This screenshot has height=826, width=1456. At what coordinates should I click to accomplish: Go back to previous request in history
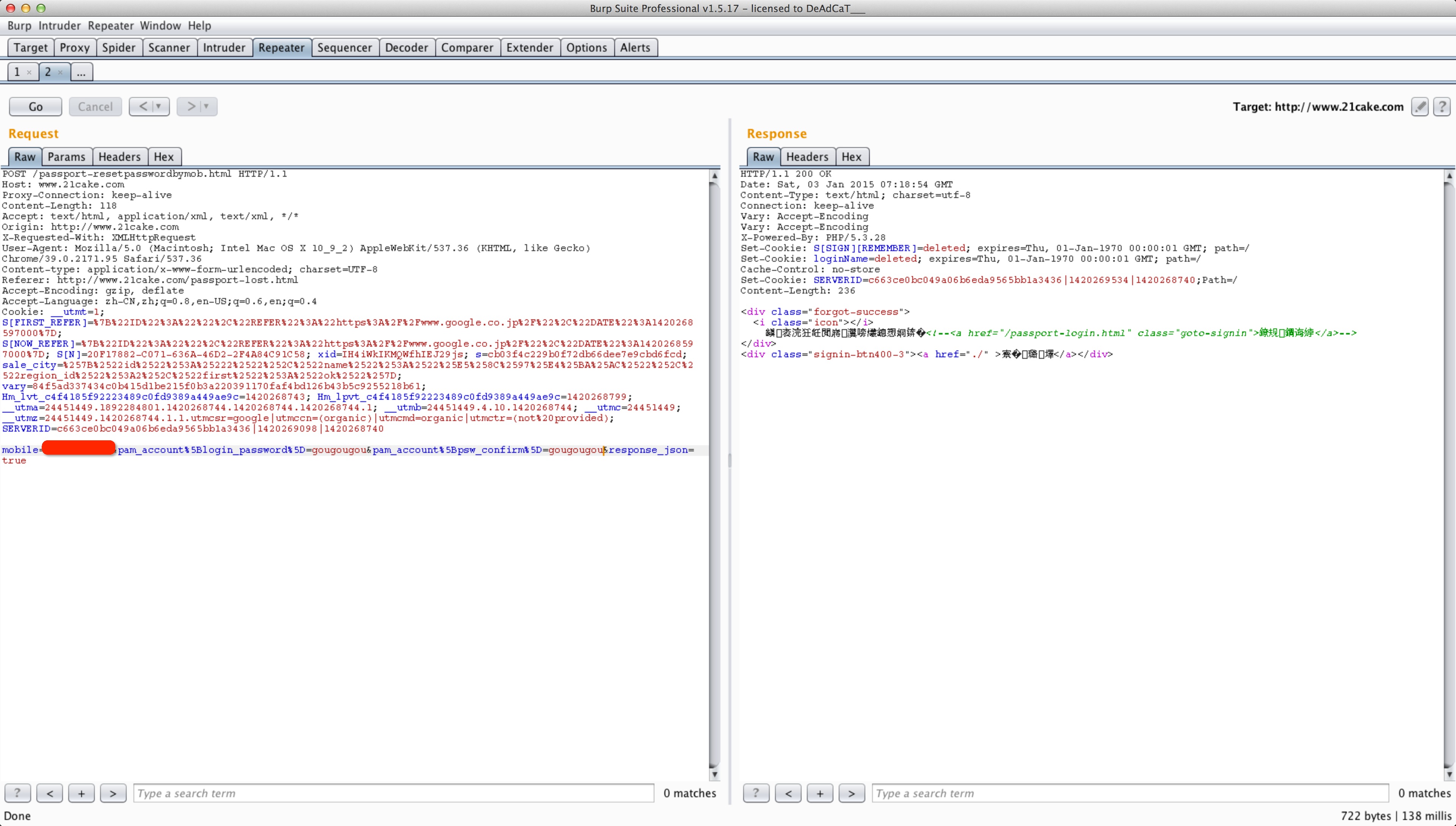coord(142,106)
